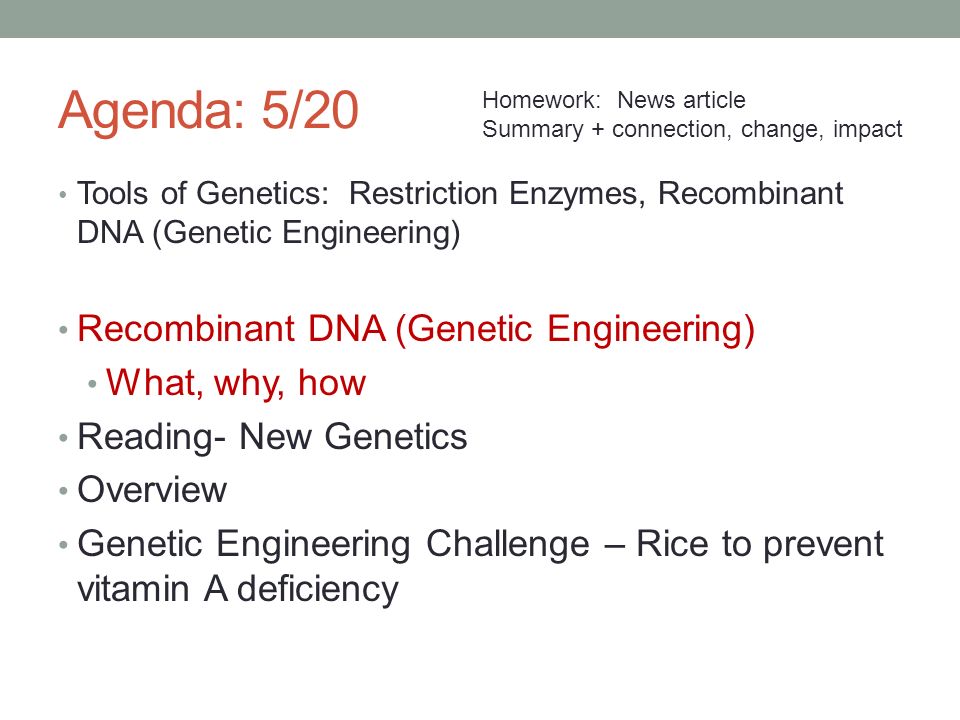Click red Recombinant DNA (Genetic Engineering) heading
This screenshot has width=960, height=720.
(416, 329)
